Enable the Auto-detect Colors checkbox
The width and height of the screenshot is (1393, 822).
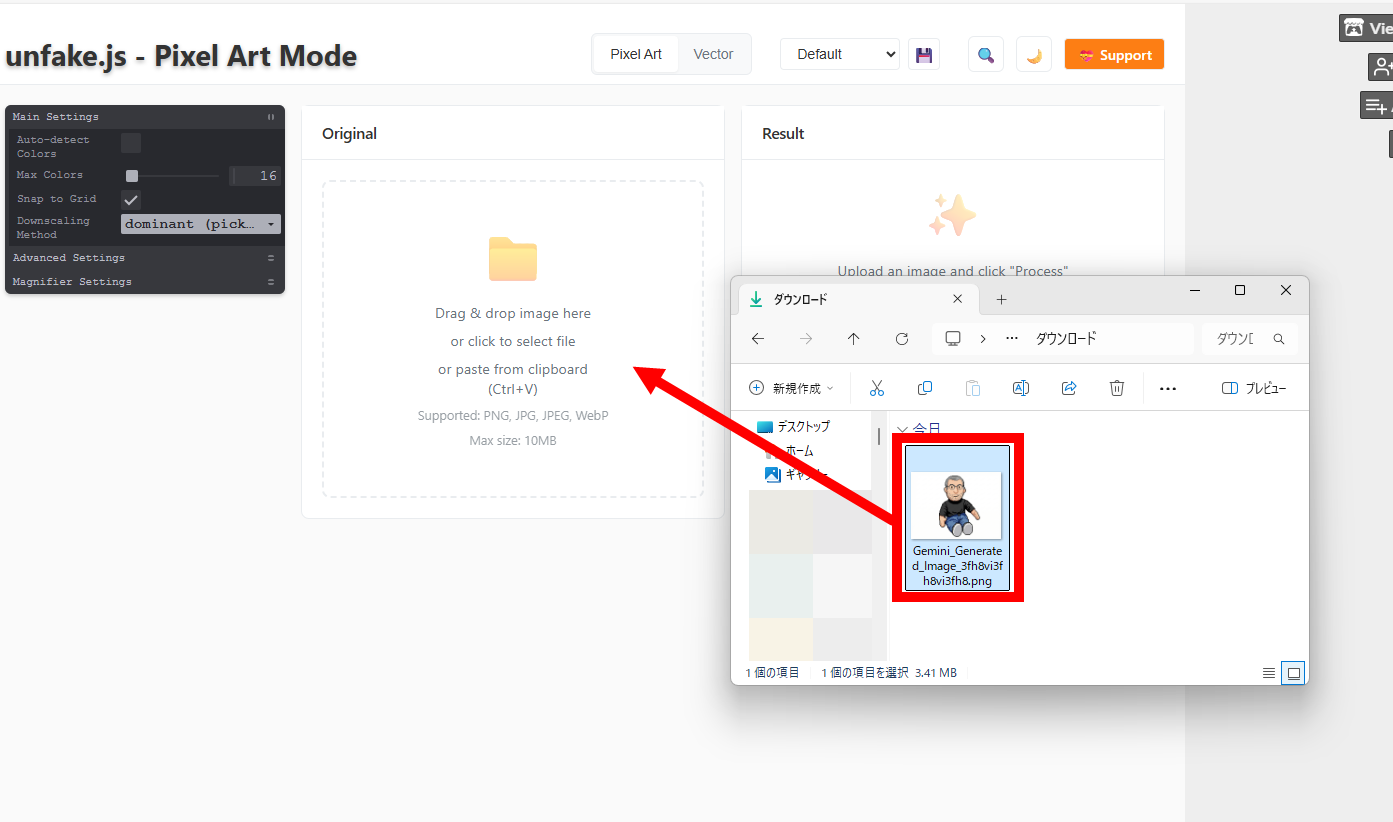click(131, 143)
